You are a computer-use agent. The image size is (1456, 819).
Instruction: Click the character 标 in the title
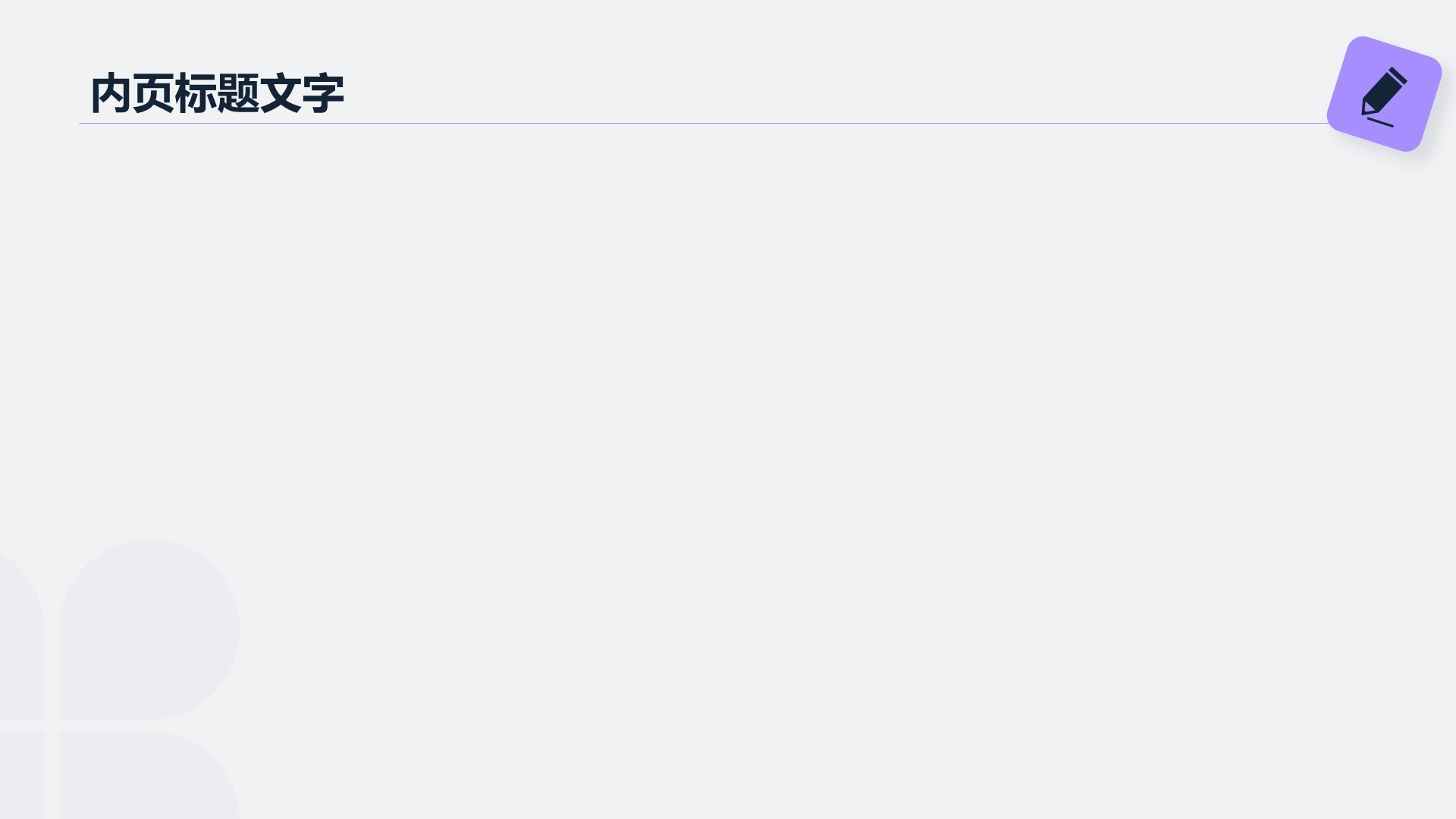coord(196,94)
